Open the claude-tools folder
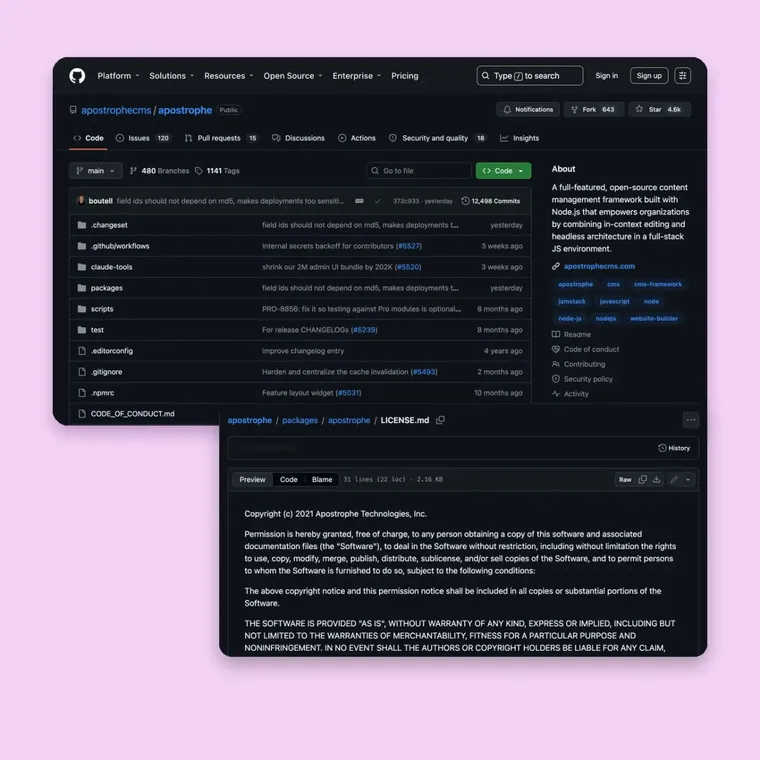Image resolution: width=760 pixels, height=760 pixels. 111,267
